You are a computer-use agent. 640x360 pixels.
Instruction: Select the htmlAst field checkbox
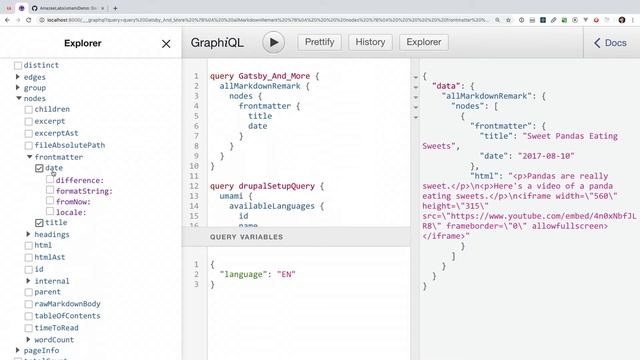point(29,258)
